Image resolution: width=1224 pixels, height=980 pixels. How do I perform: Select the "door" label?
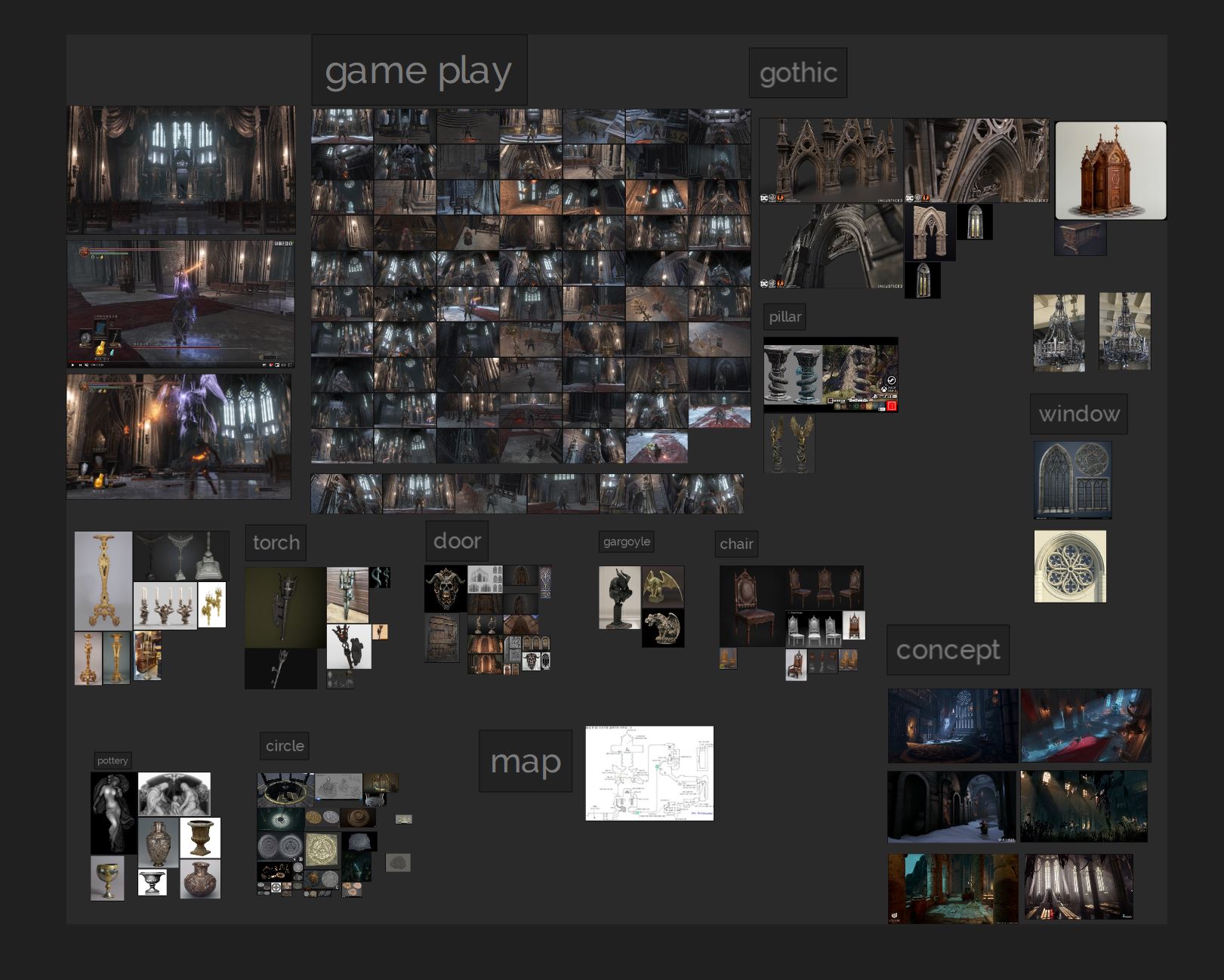point(457,541)
